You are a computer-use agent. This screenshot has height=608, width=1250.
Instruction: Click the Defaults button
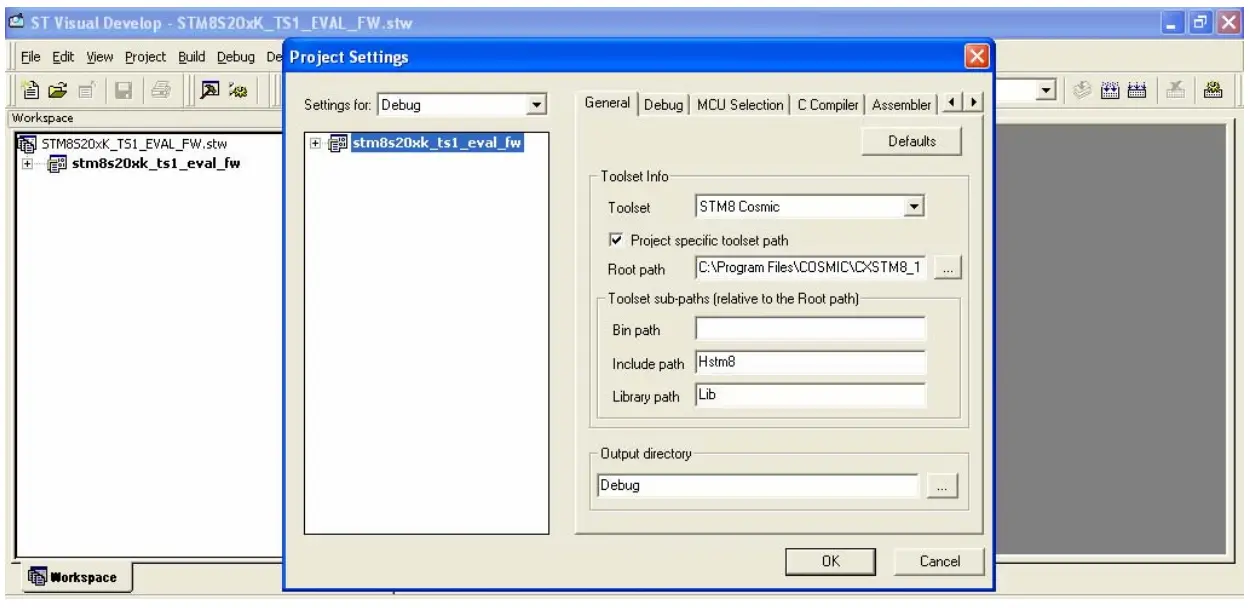point(913,141)
